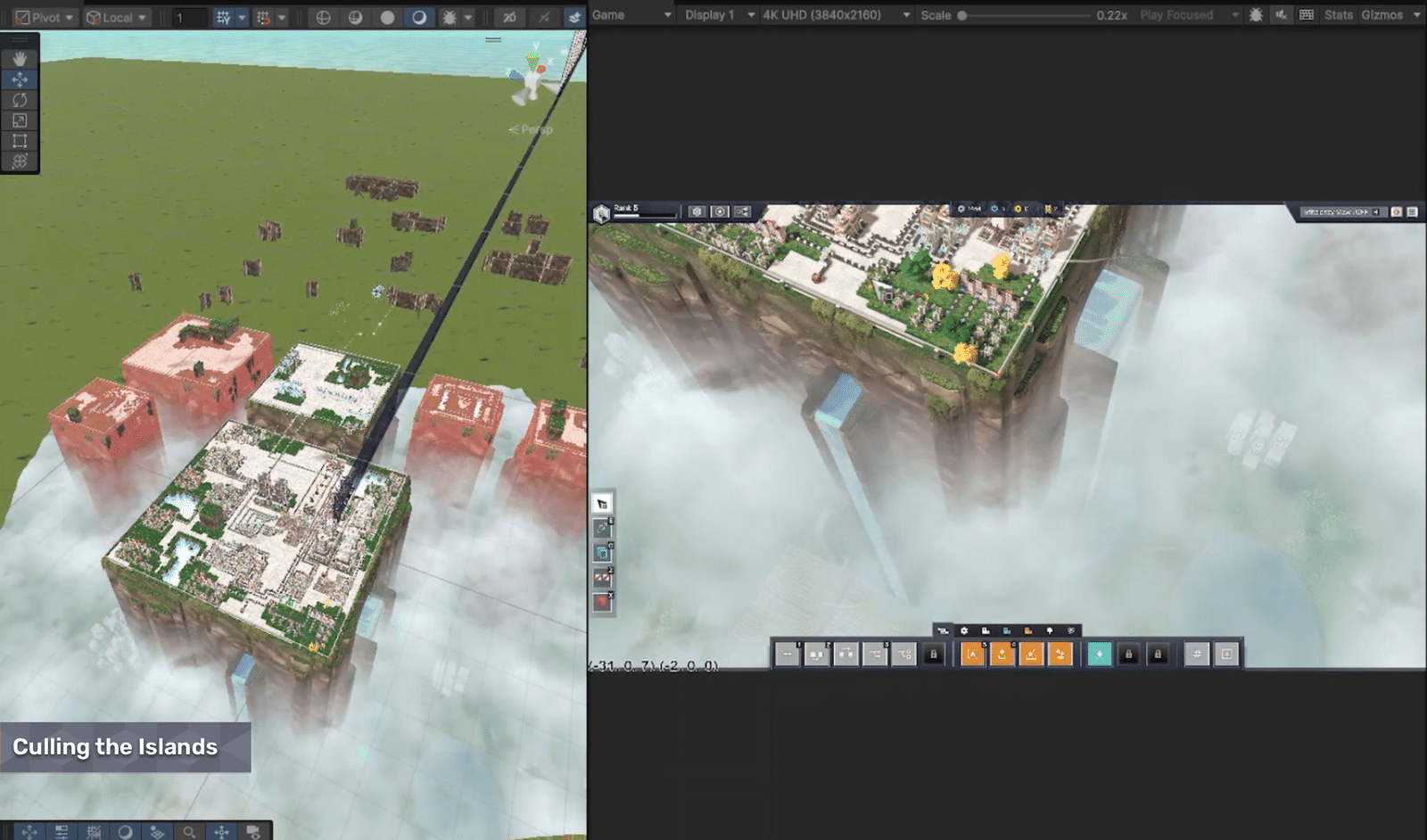Click the grid snap increment field
The width and height of the screenshot is (1427, 840).
click(x=189, y=17)
